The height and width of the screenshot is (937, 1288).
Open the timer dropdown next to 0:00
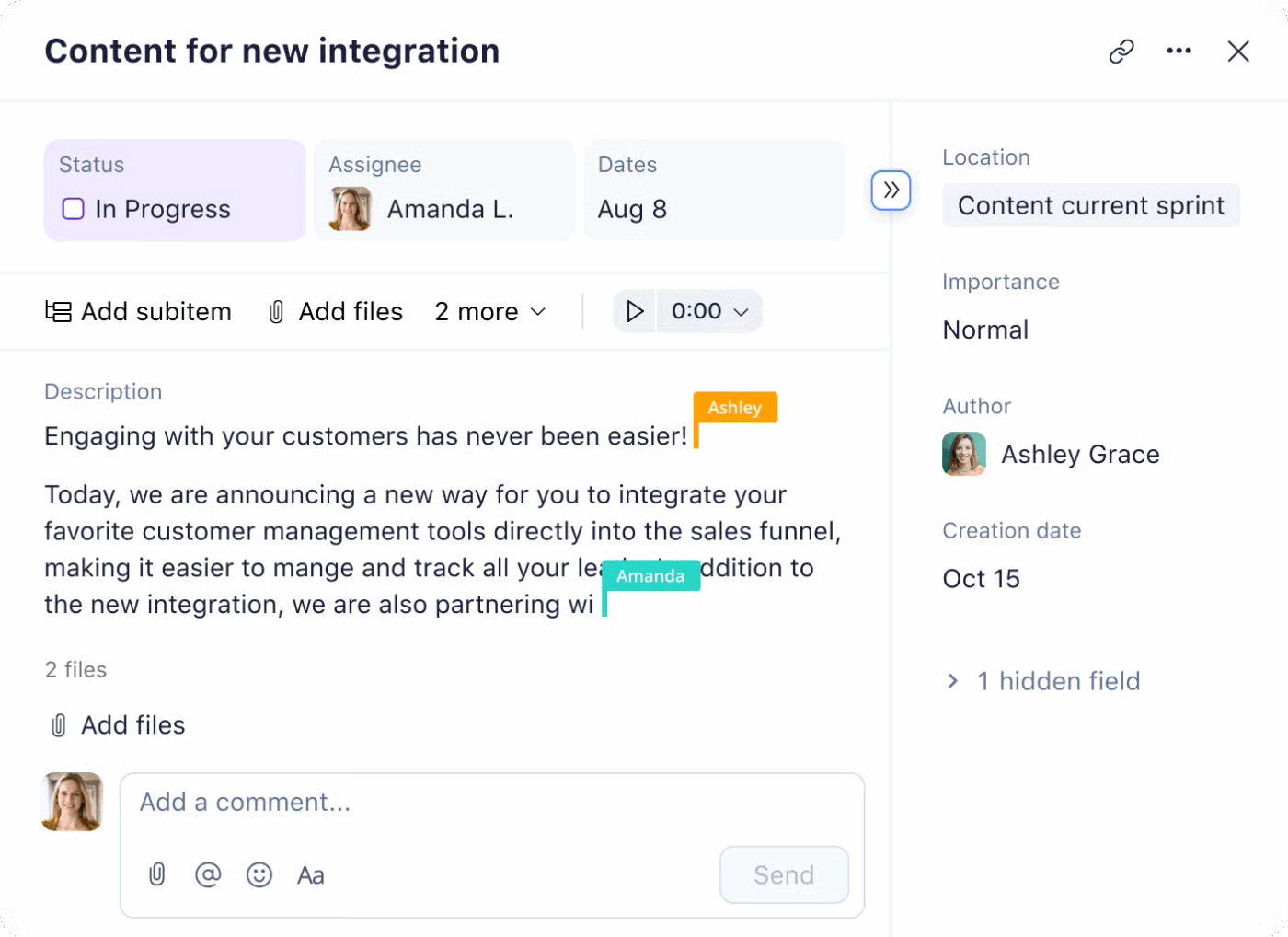point(741,312)
